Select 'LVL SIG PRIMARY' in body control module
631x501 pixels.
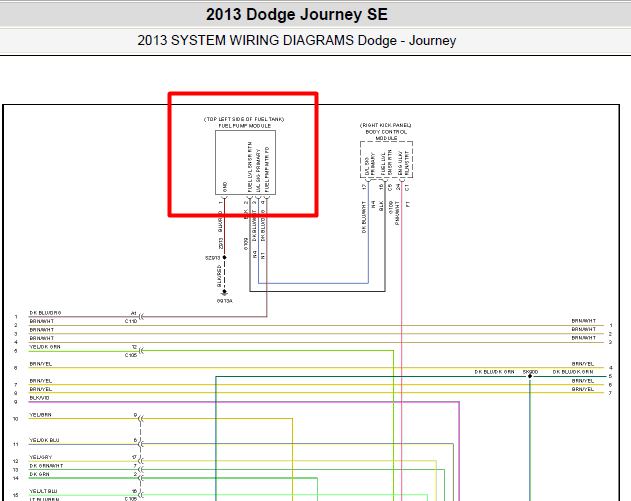coord(369,165)
